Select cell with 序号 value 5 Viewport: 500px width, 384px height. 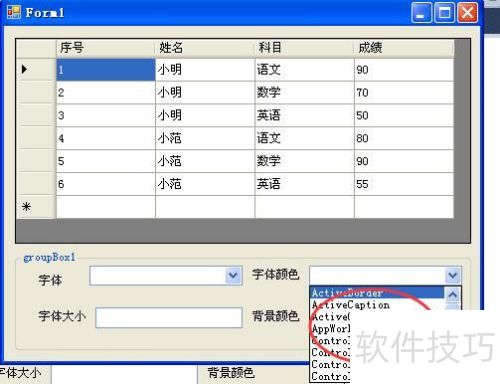(x=106, y=161)
